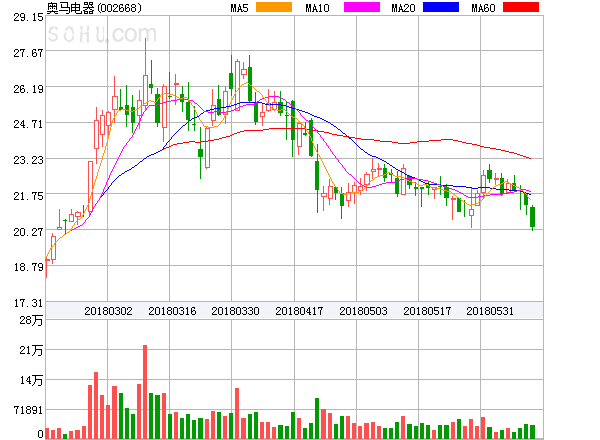Click the 29.15 price axis label

28,17
